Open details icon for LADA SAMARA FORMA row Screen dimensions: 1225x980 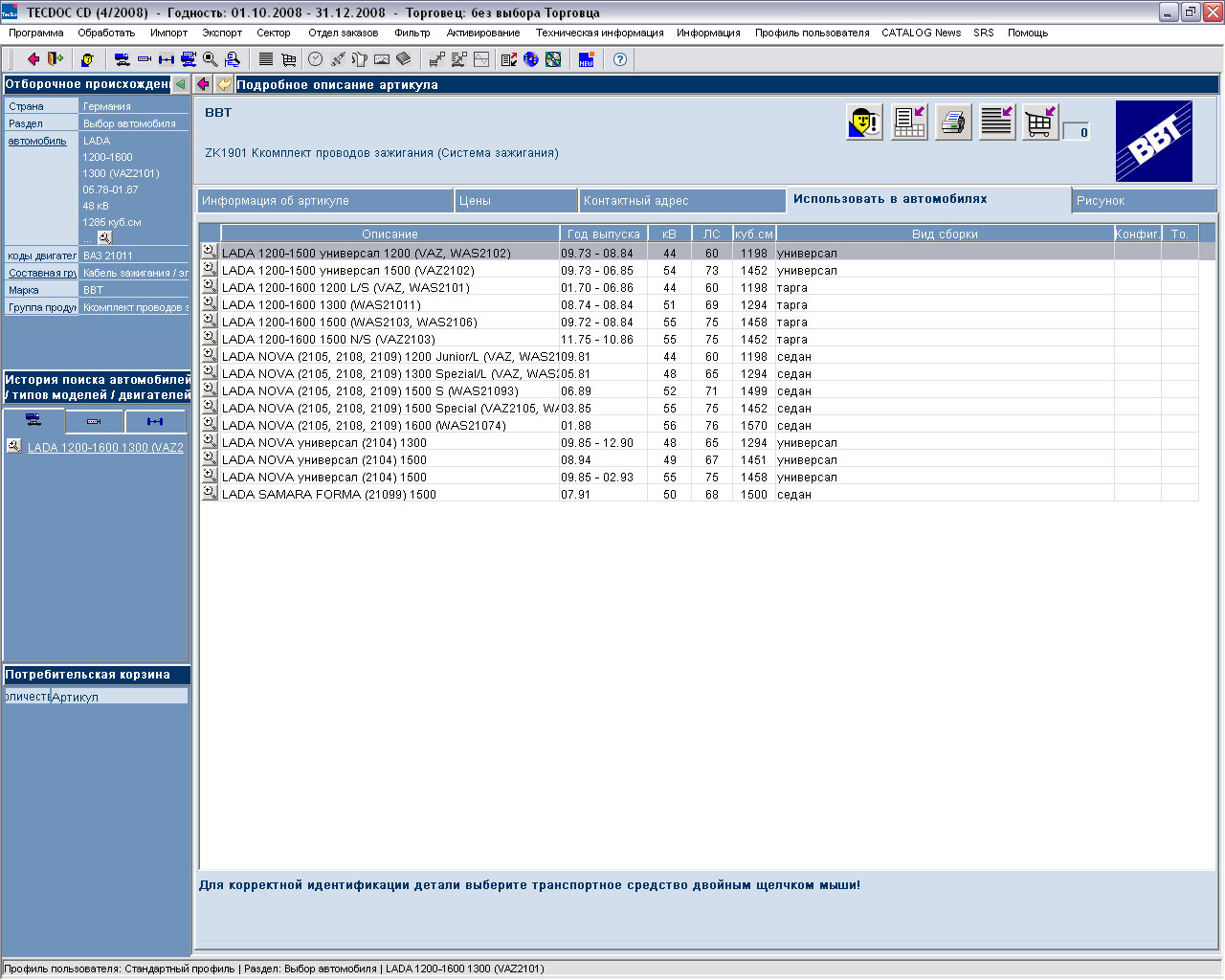[210, 493]
